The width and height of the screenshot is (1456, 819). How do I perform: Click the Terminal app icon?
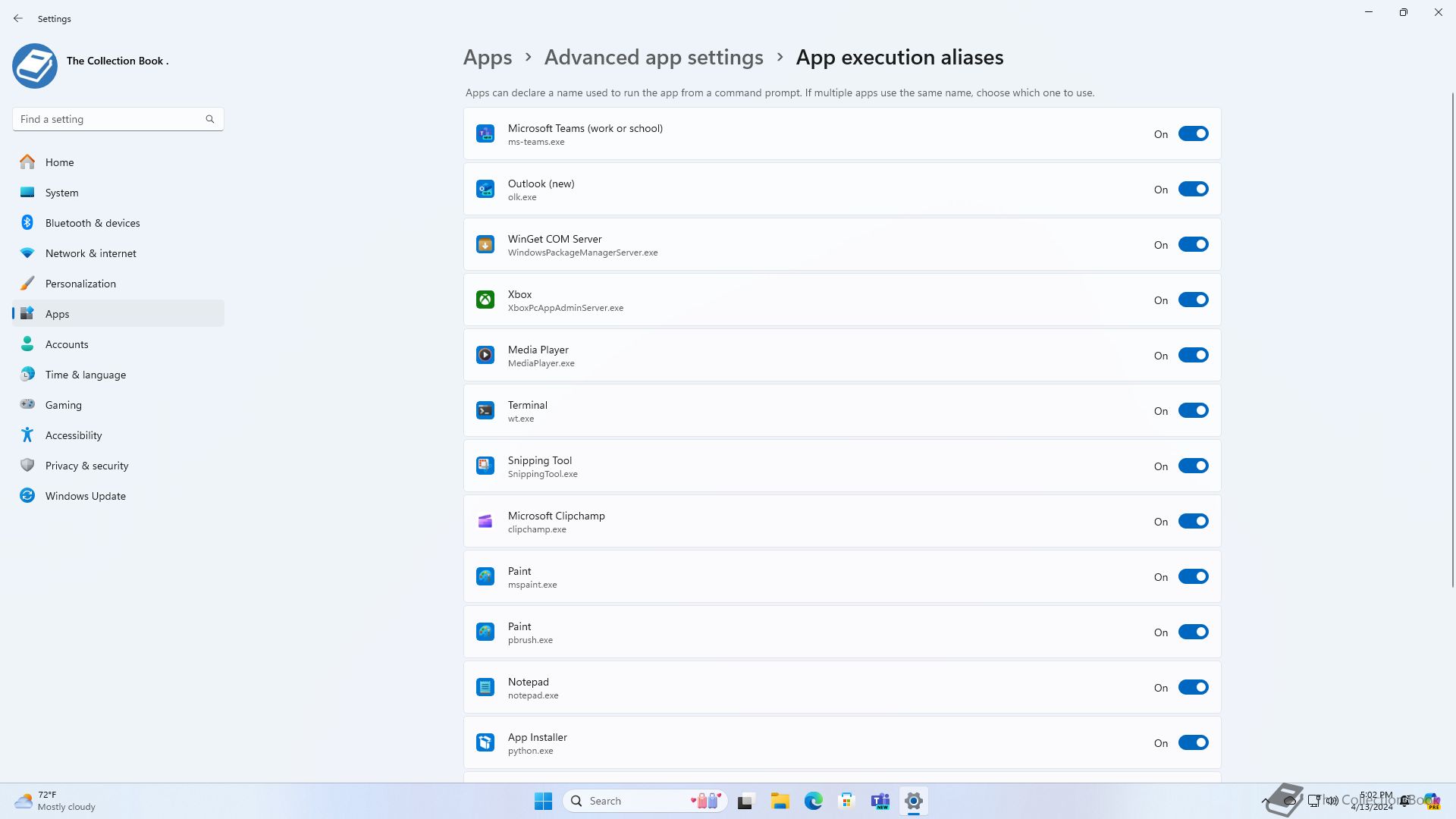485,410
